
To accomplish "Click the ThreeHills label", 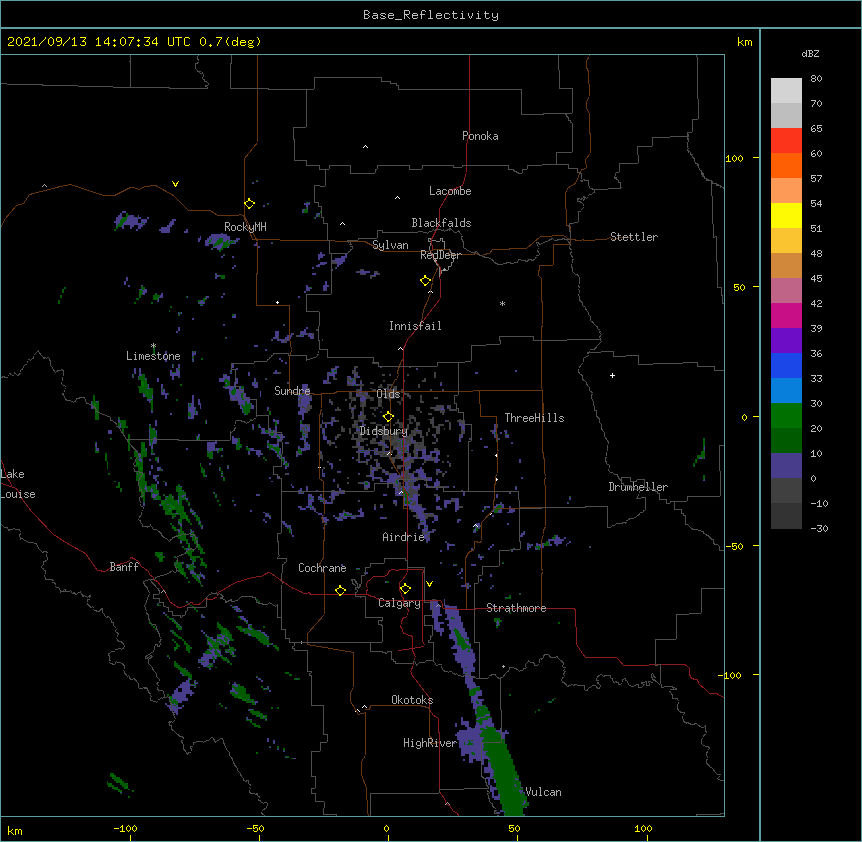I will pyautogui.click(x=534, y=418).
